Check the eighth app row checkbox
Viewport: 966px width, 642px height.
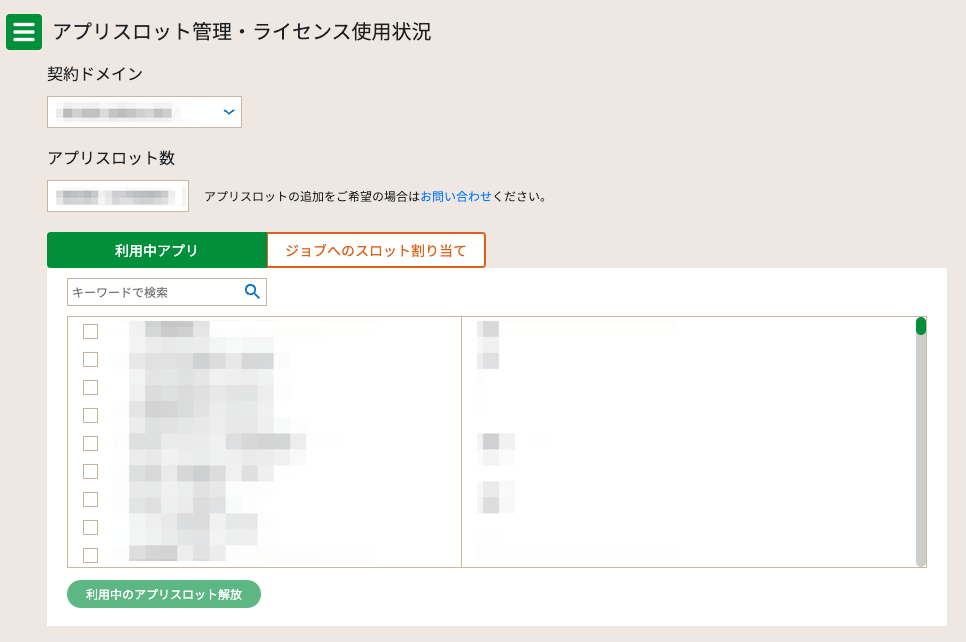click(x=91, y=527)
